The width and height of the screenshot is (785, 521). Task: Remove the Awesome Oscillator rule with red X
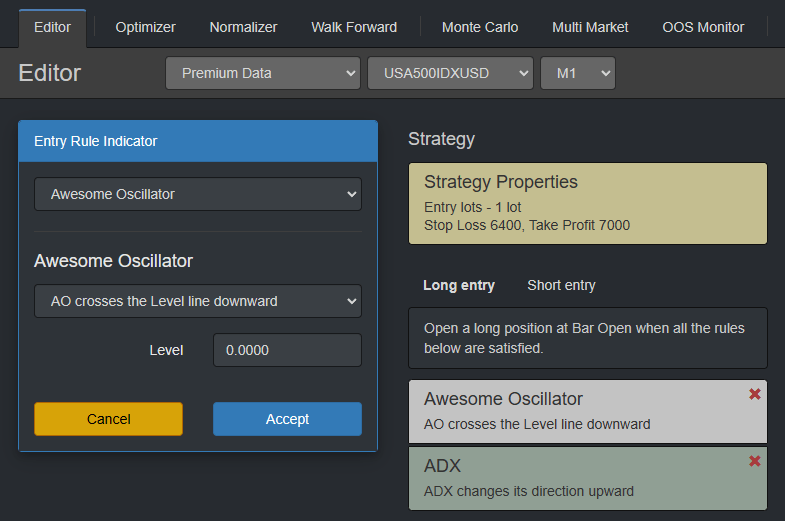(x=754, y=394)
